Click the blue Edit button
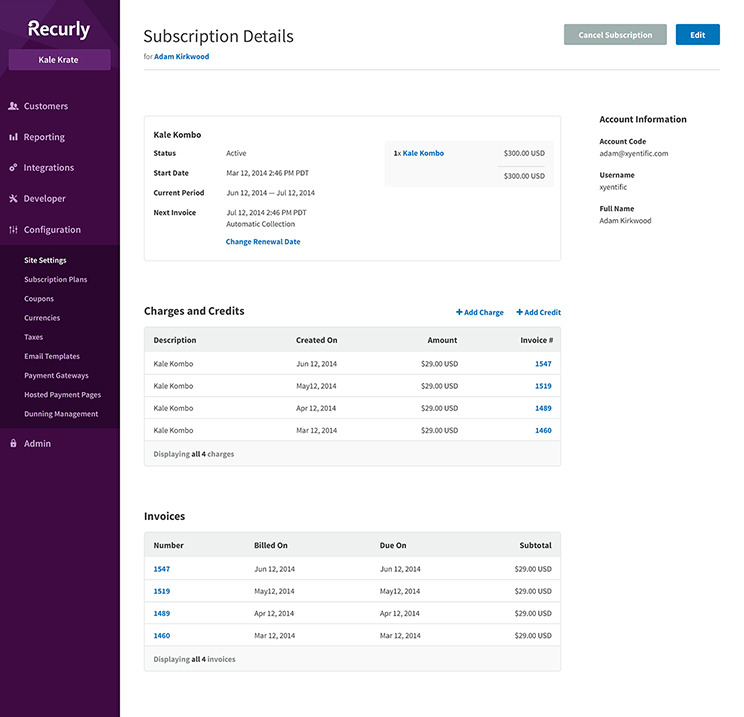Image resolution: width=744 pixels, height=717 pixels. pos(697,35)
